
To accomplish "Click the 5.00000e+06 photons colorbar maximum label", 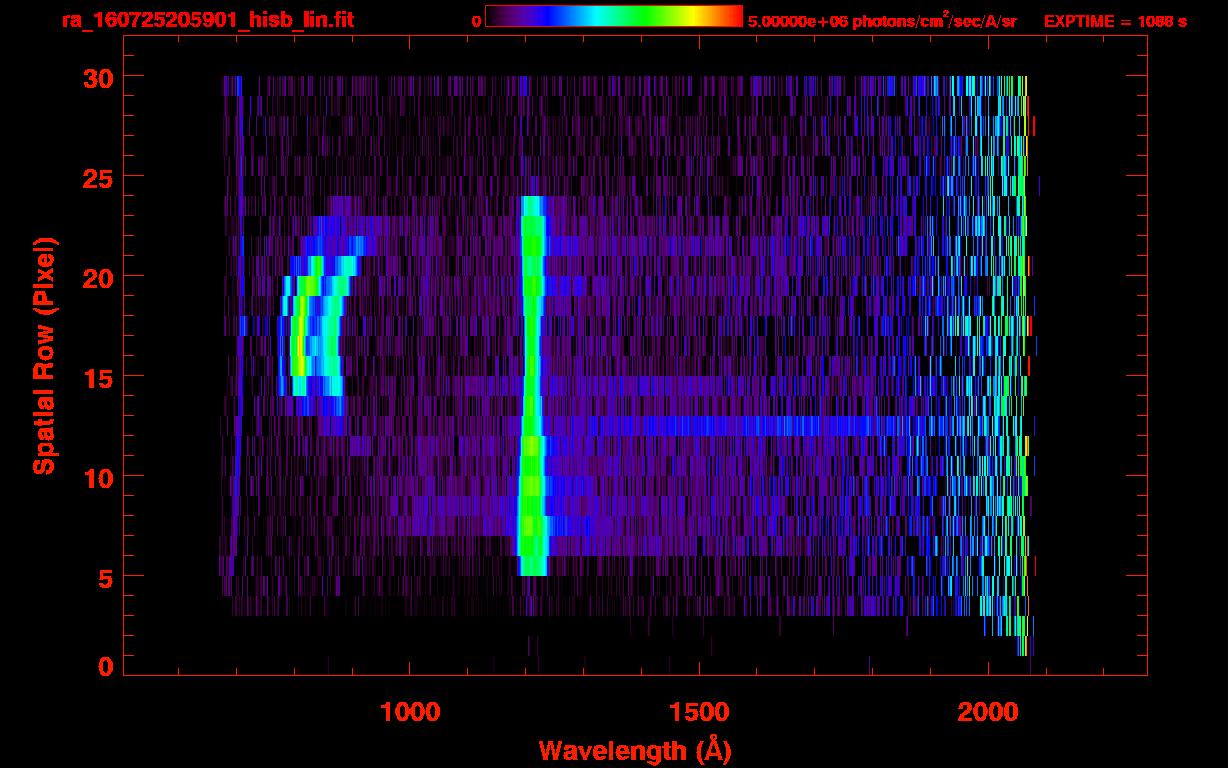I will 882,21.
